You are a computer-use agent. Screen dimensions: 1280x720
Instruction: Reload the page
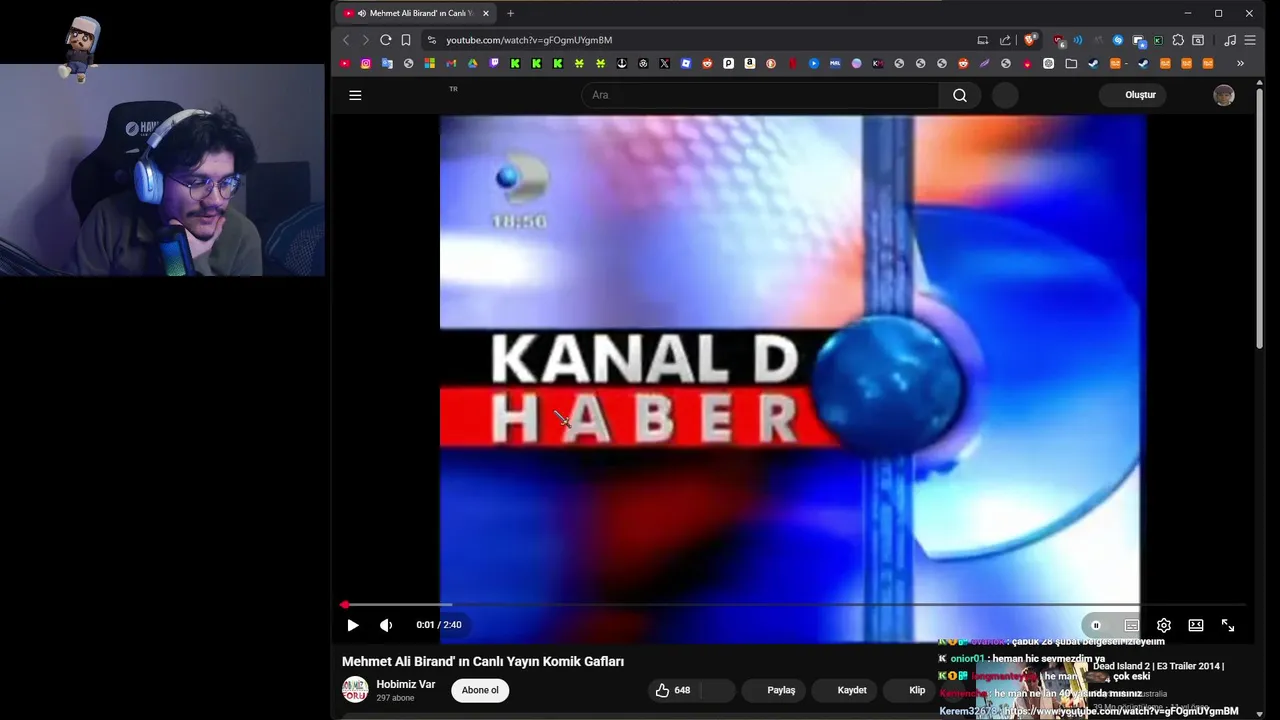(385, 40)
